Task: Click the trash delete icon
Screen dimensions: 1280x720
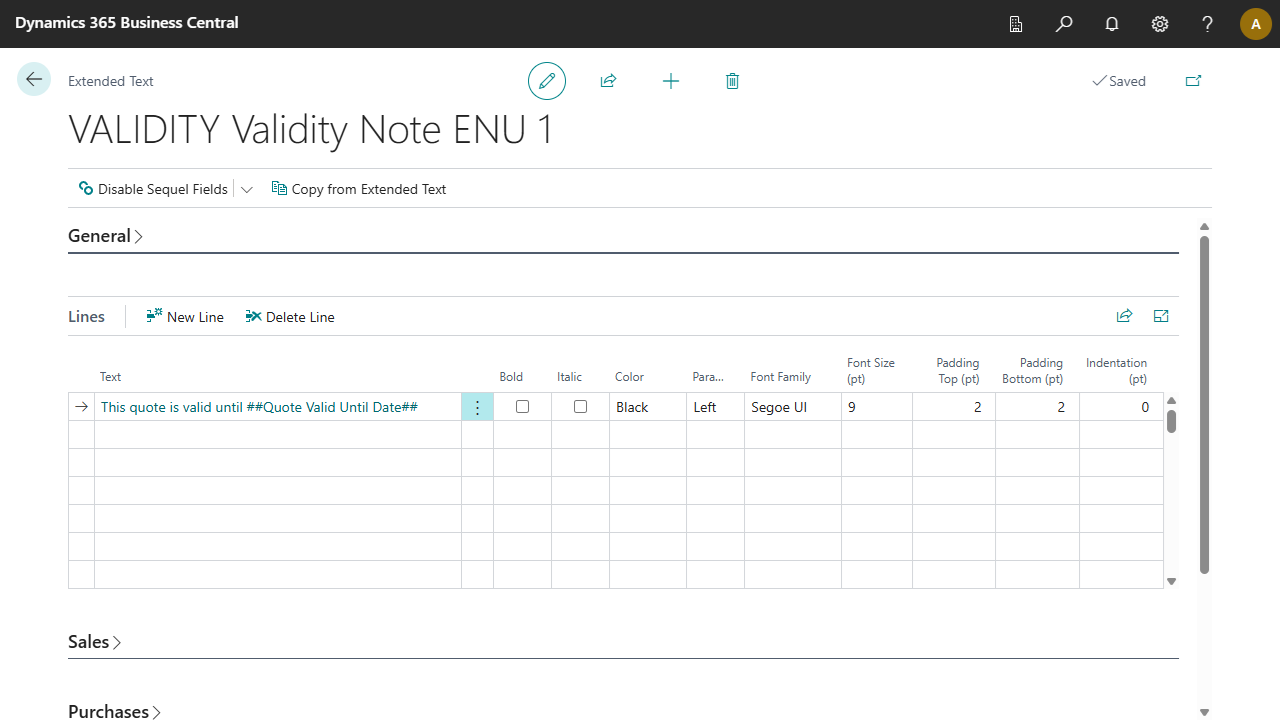Action: tap(732, 81)
